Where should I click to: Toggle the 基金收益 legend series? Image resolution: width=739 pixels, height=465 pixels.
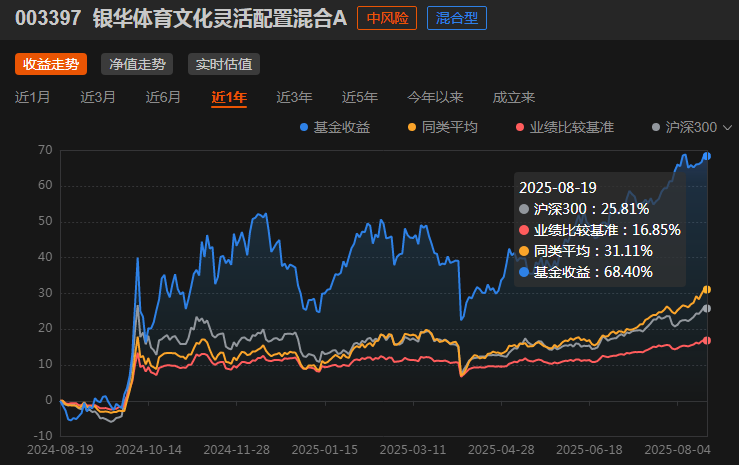pyautogui.click(x=335, y=127)
